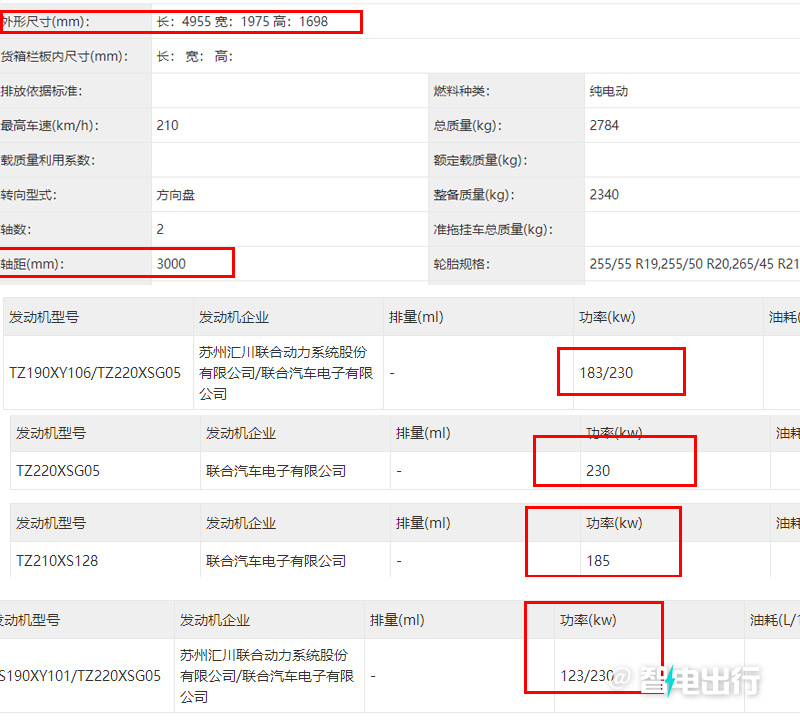The height and width of the screenshot is (724, 800).
Task: Click the "功率(kw)" header above "123/230"
Action: coord(588,620)
